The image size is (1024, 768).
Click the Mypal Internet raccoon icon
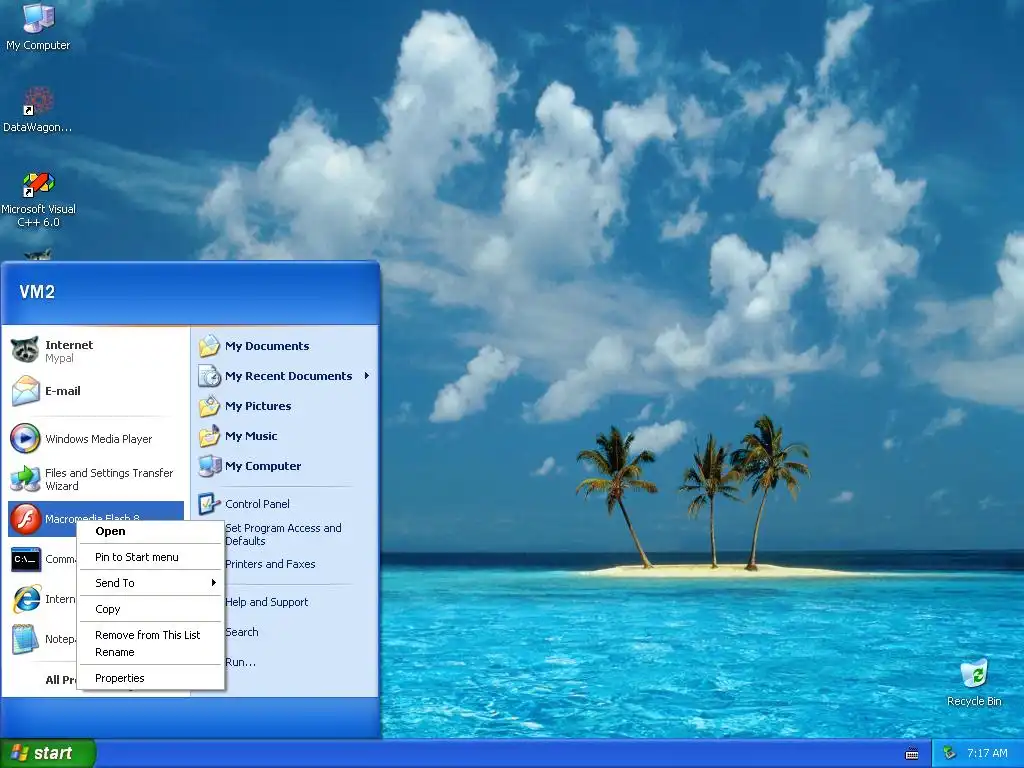[25, 351]
